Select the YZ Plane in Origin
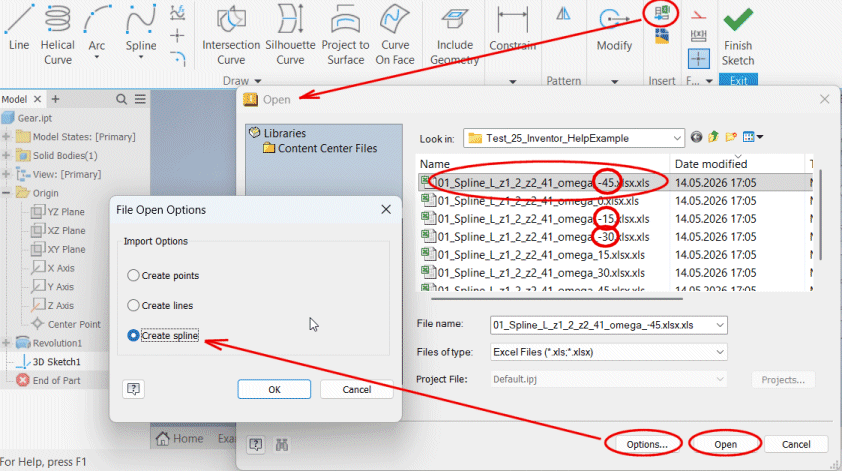Viewport: 842px width, 471px height. [x=66, y=212]
